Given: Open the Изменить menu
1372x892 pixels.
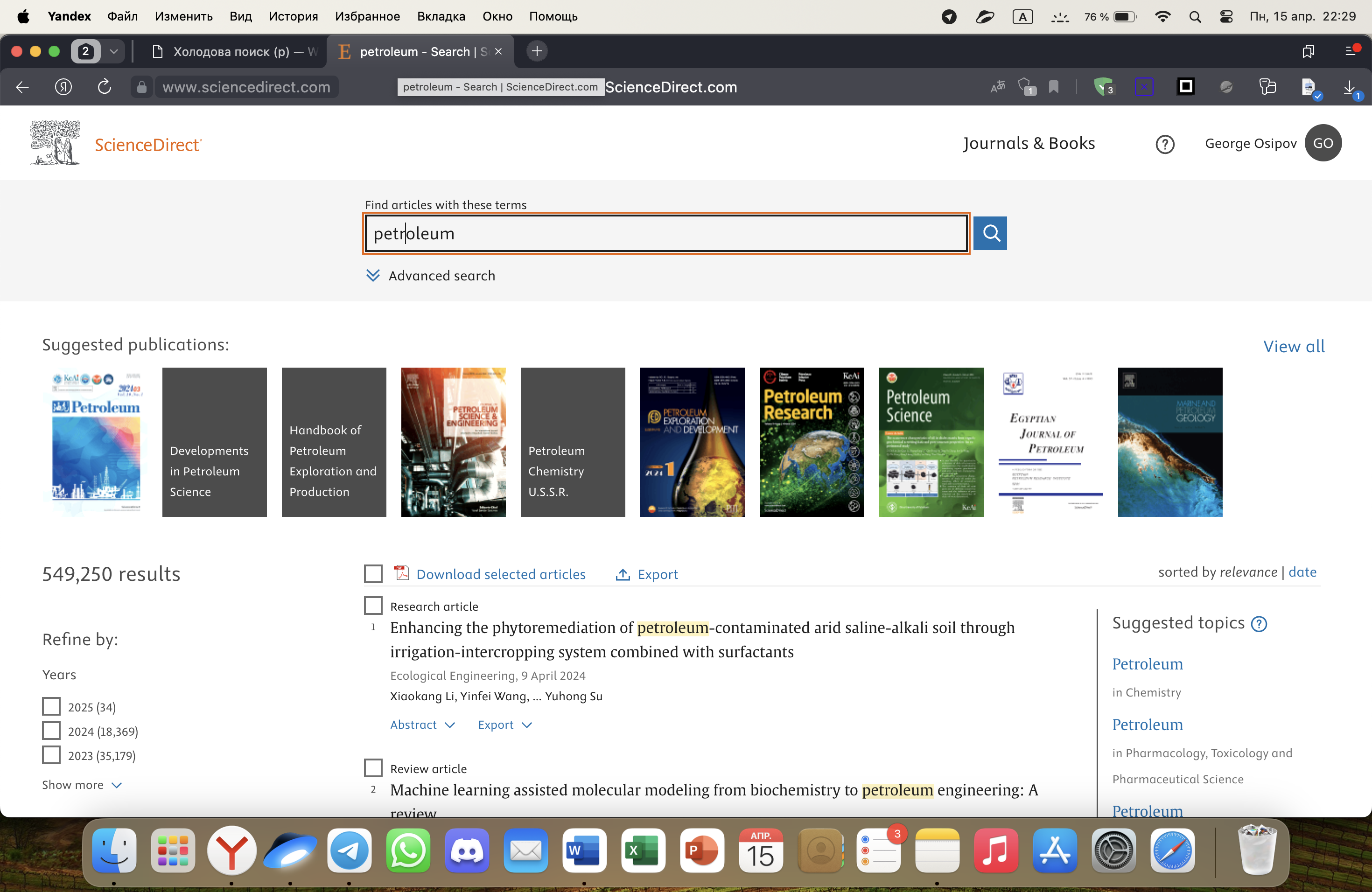Looking at the screenshot, I should 183,17.
